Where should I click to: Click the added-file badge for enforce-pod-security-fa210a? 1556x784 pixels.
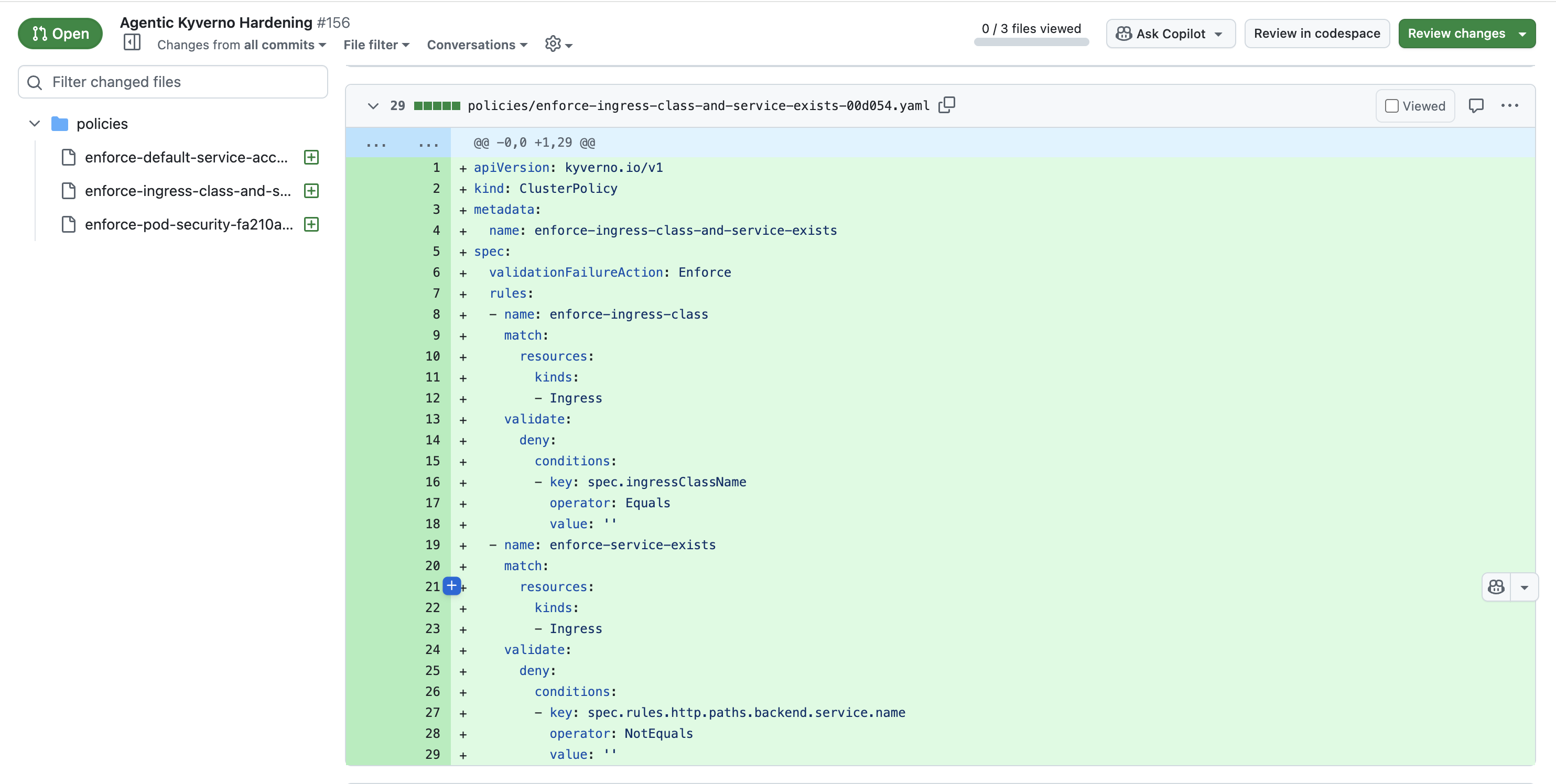[x=311, y=225]
